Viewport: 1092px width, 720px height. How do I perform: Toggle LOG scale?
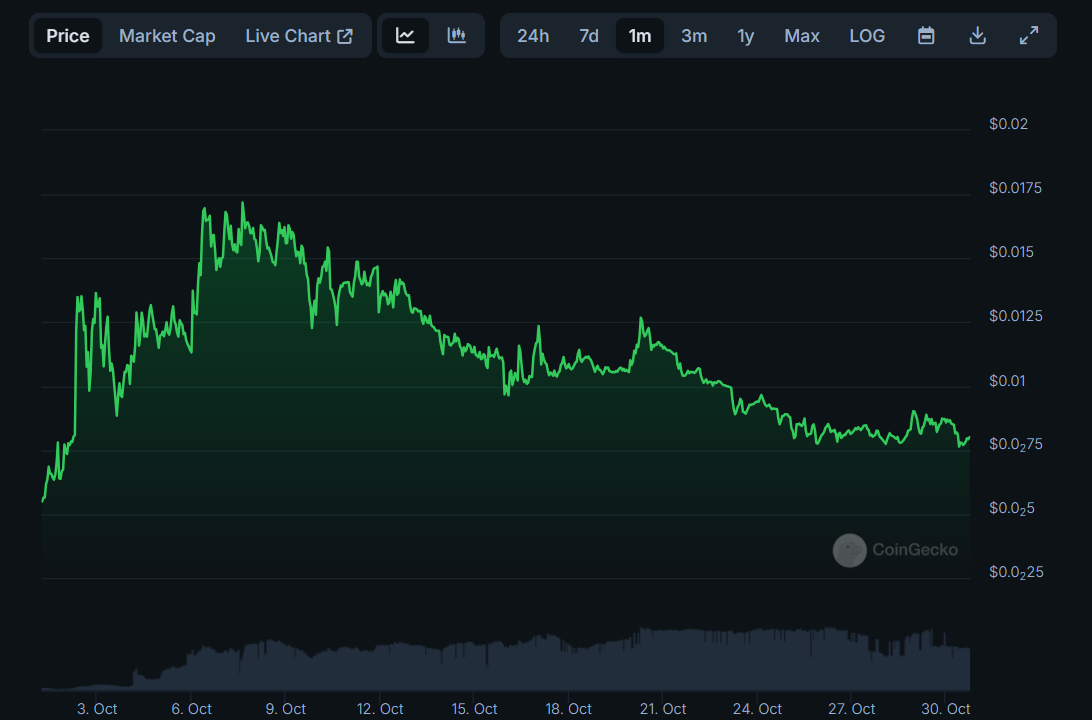tap(867, 36)
